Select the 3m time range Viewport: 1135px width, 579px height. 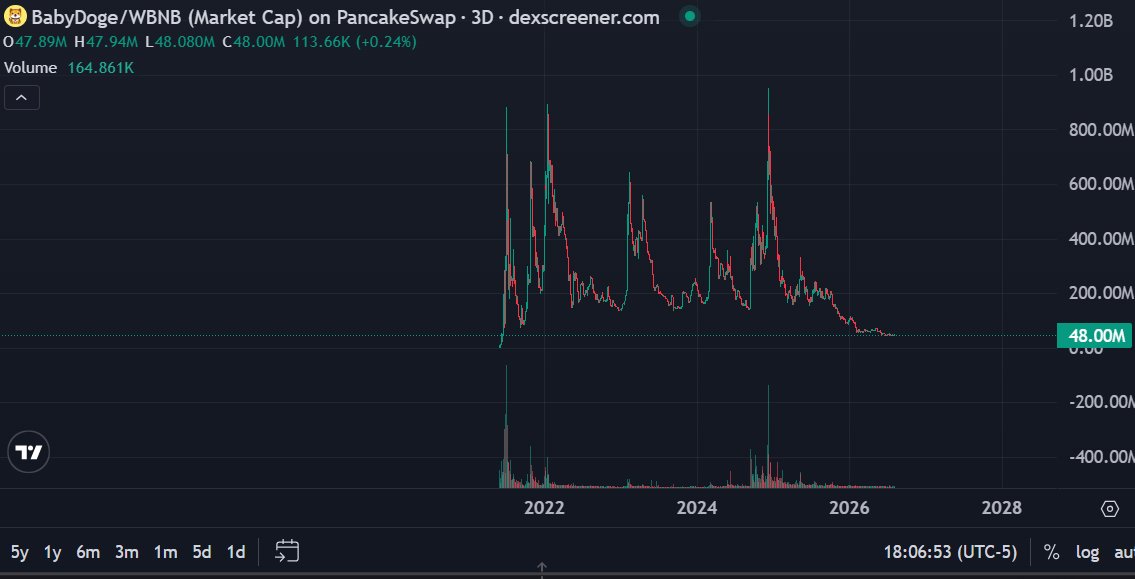(x=127, y=552)
